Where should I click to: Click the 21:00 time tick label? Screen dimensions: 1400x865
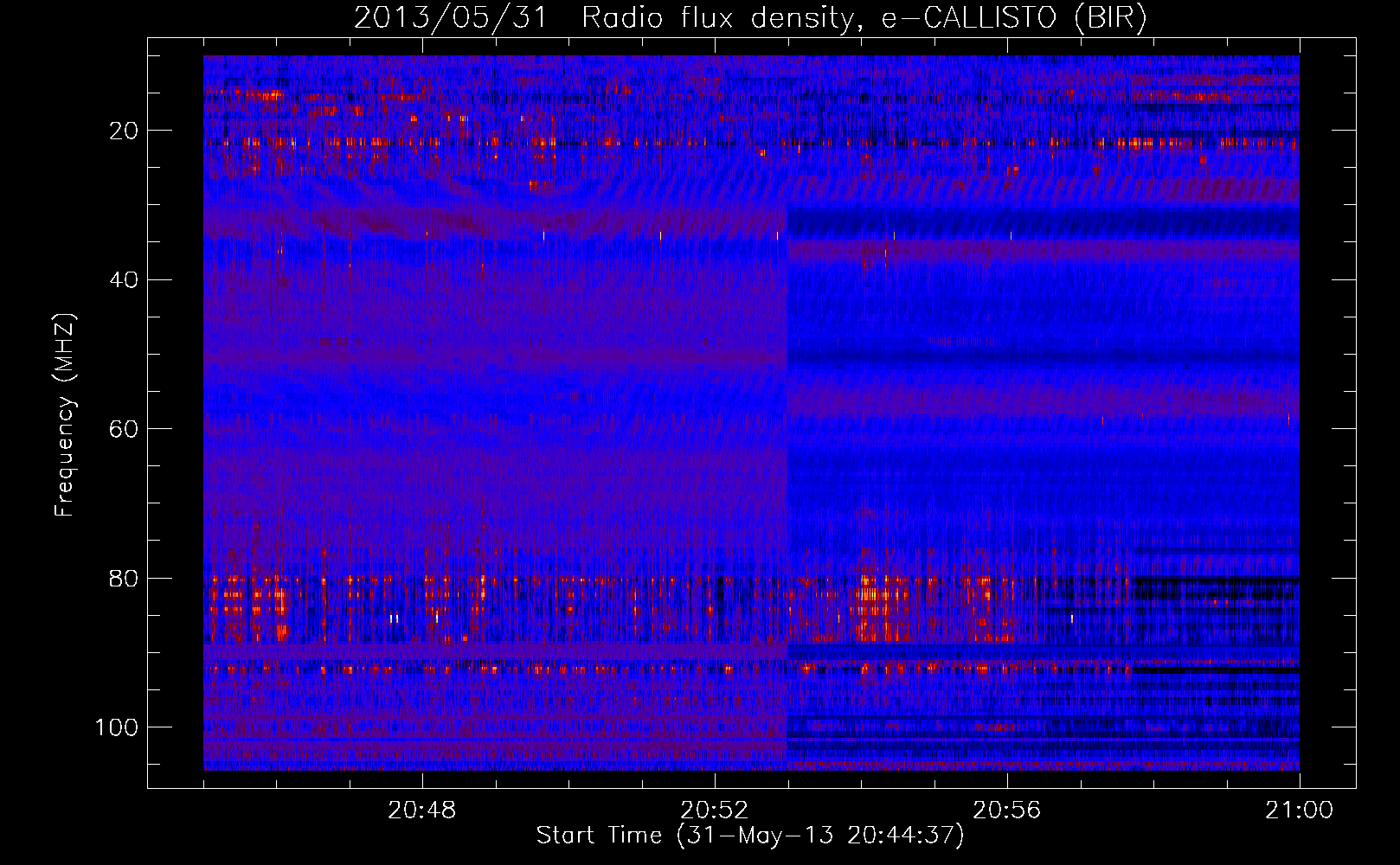point(1300,811)
